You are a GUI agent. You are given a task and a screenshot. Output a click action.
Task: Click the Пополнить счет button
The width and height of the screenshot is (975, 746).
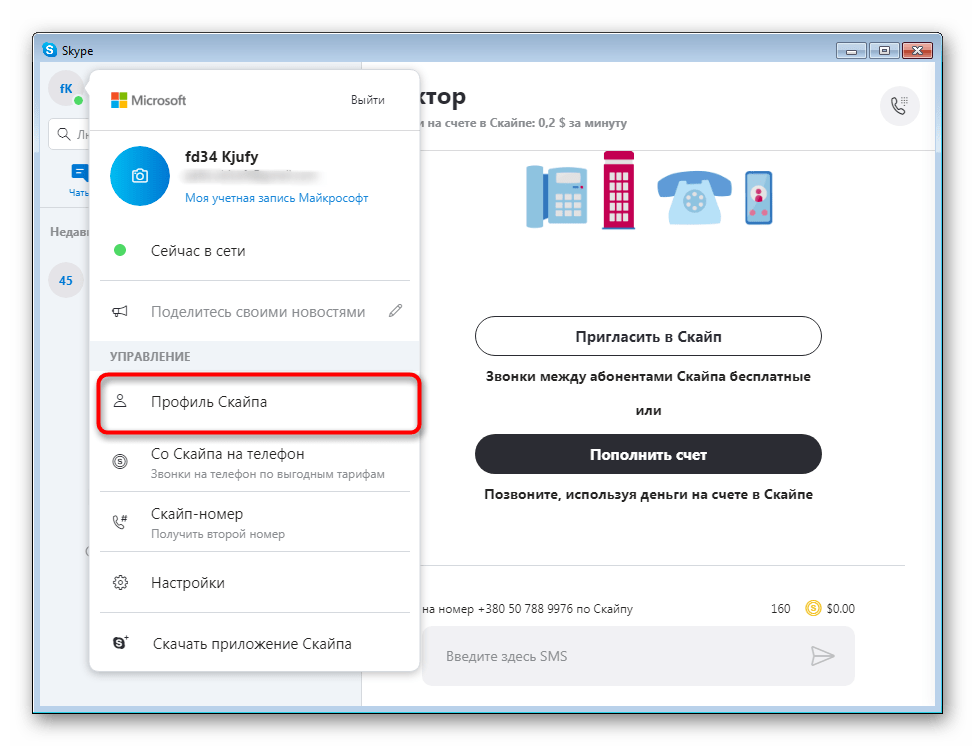[648, 454]
